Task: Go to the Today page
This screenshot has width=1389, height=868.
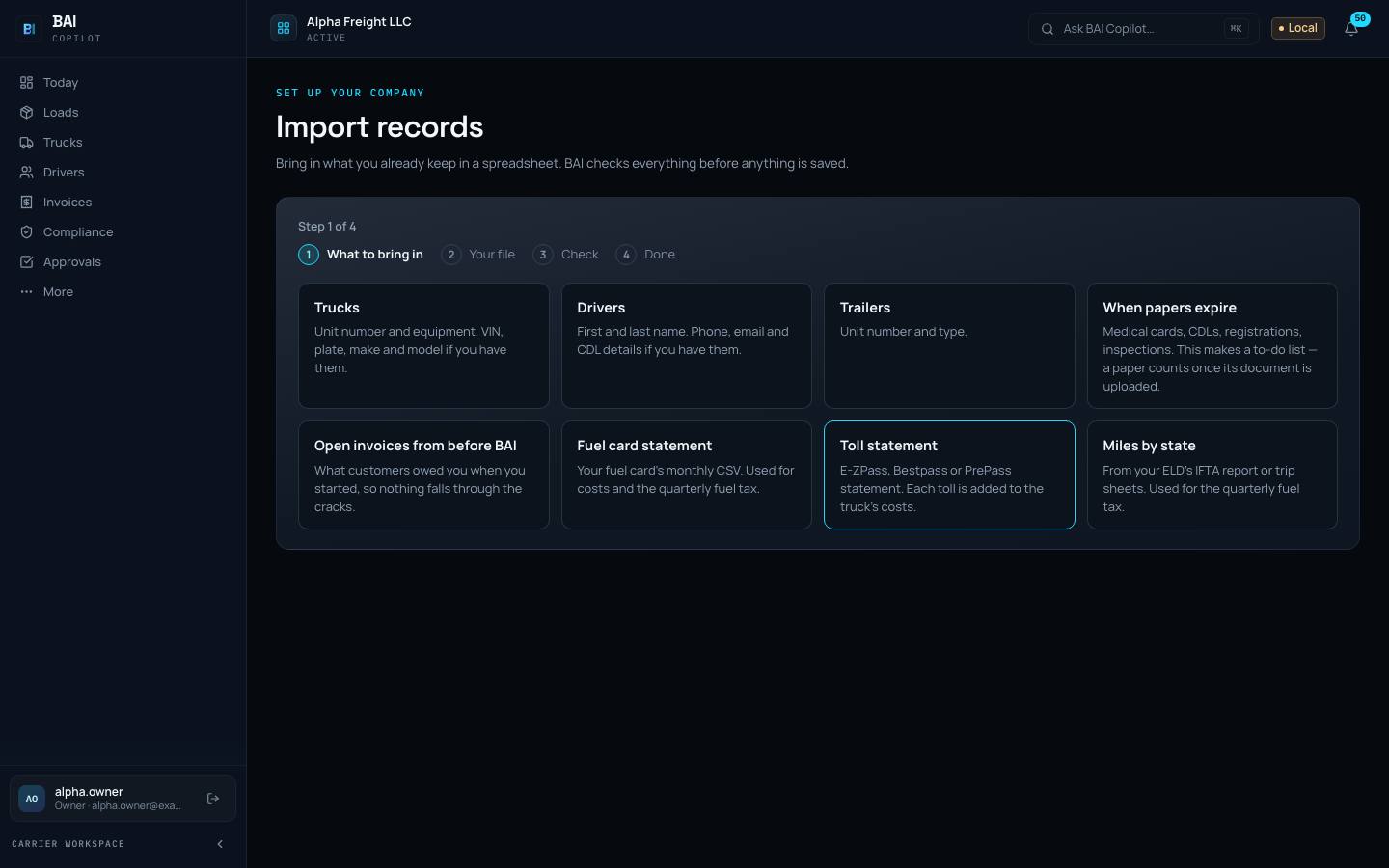Action: click(x=123, y=83)
